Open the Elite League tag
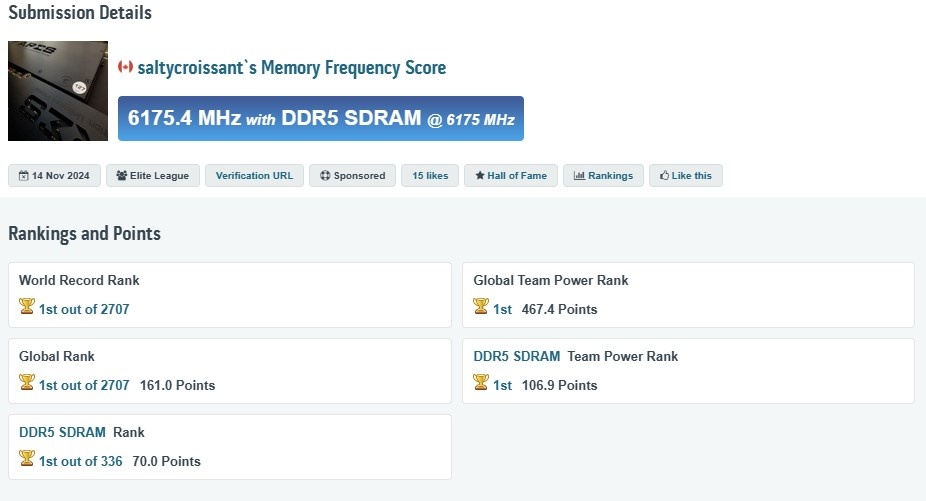 point(153,175)
